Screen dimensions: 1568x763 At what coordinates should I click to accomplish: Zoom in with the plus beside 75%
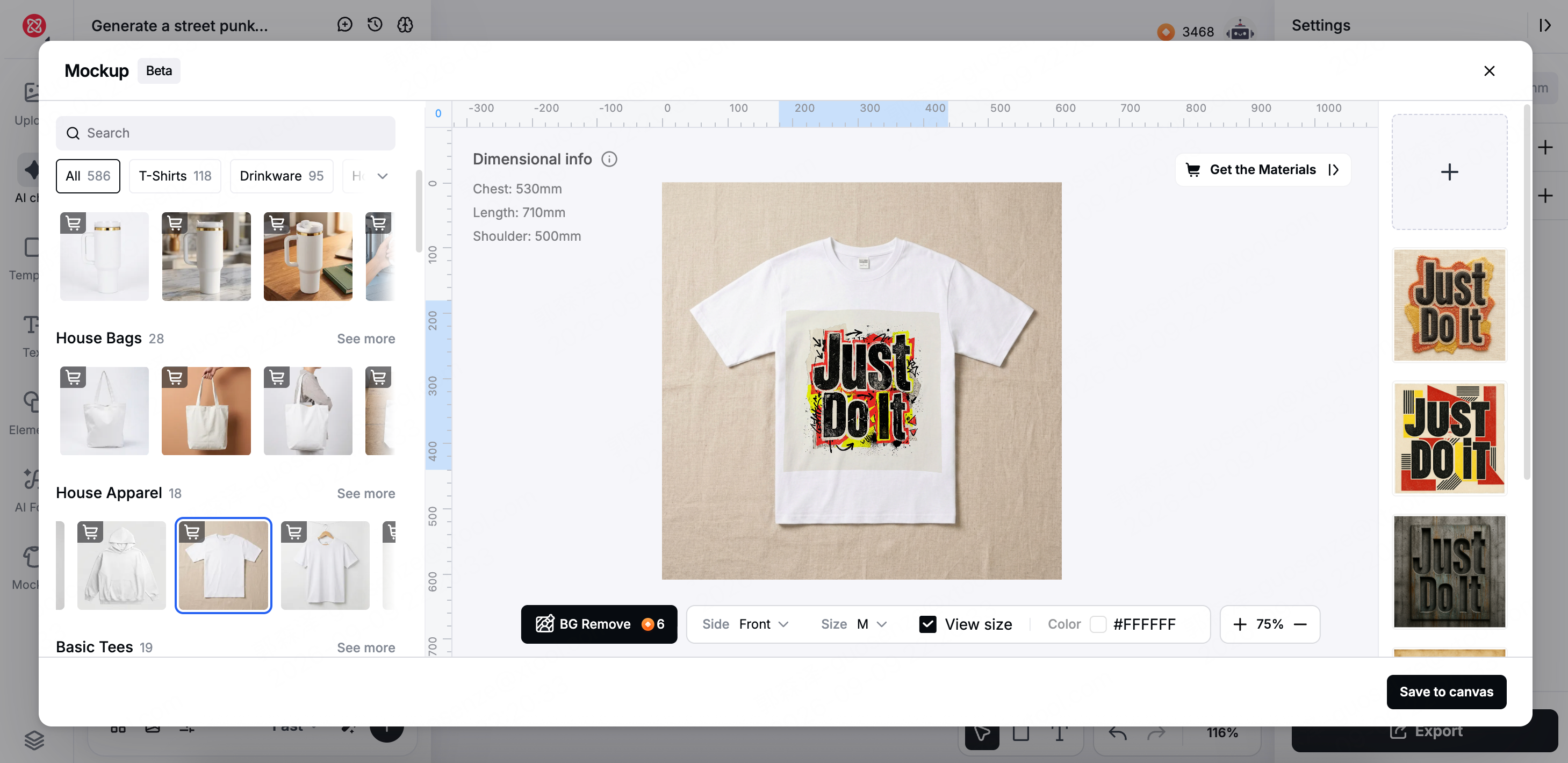pyautogui.click(x=1239, y=624)
